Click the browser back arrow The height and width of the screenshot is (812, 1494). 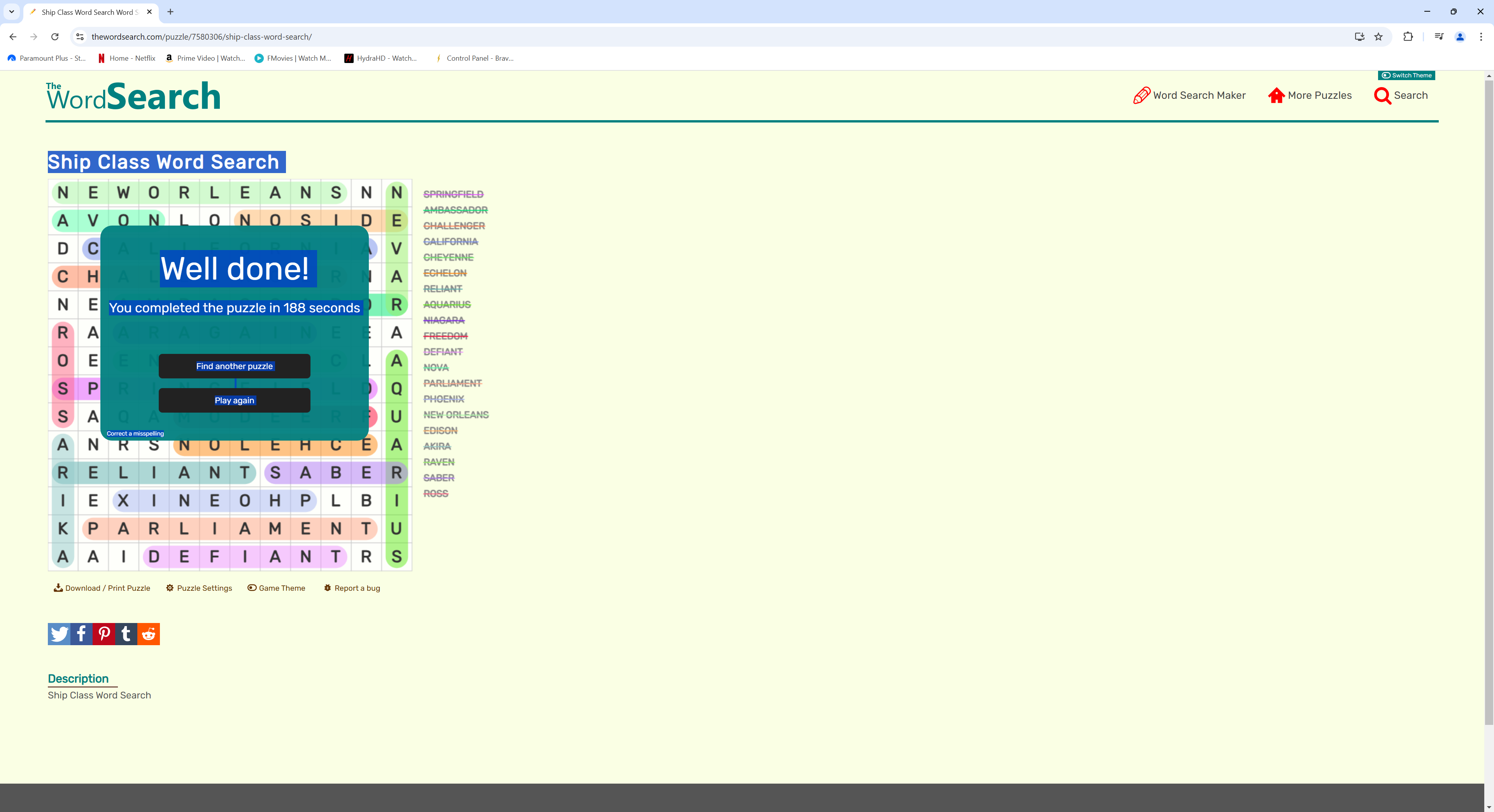(13, 37)
